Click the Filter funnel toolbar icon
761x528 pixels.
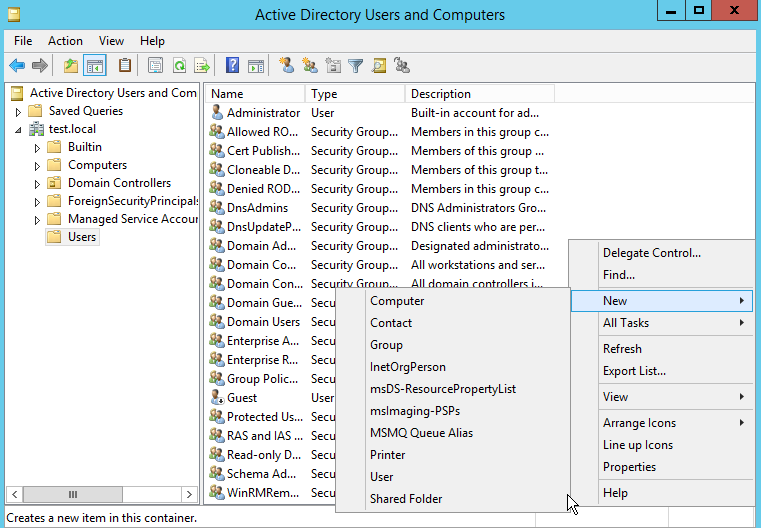356,66
